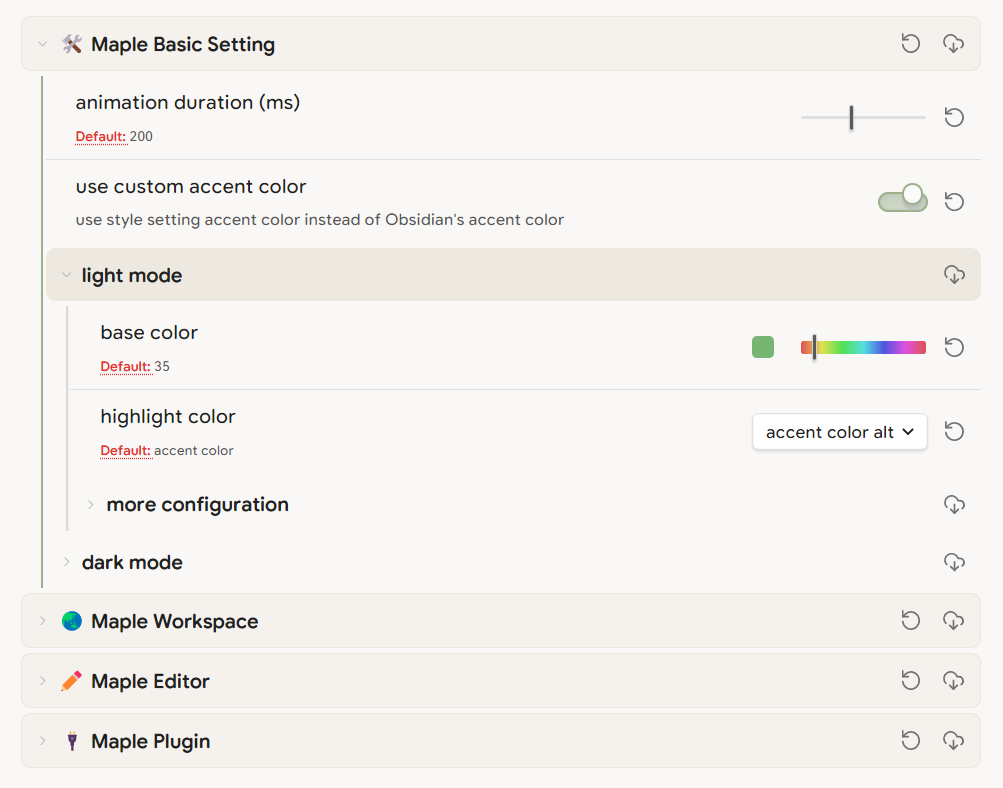The image size is (1003, 788).
Task: Reset Maple Workspace section
Action: (910, 620)
